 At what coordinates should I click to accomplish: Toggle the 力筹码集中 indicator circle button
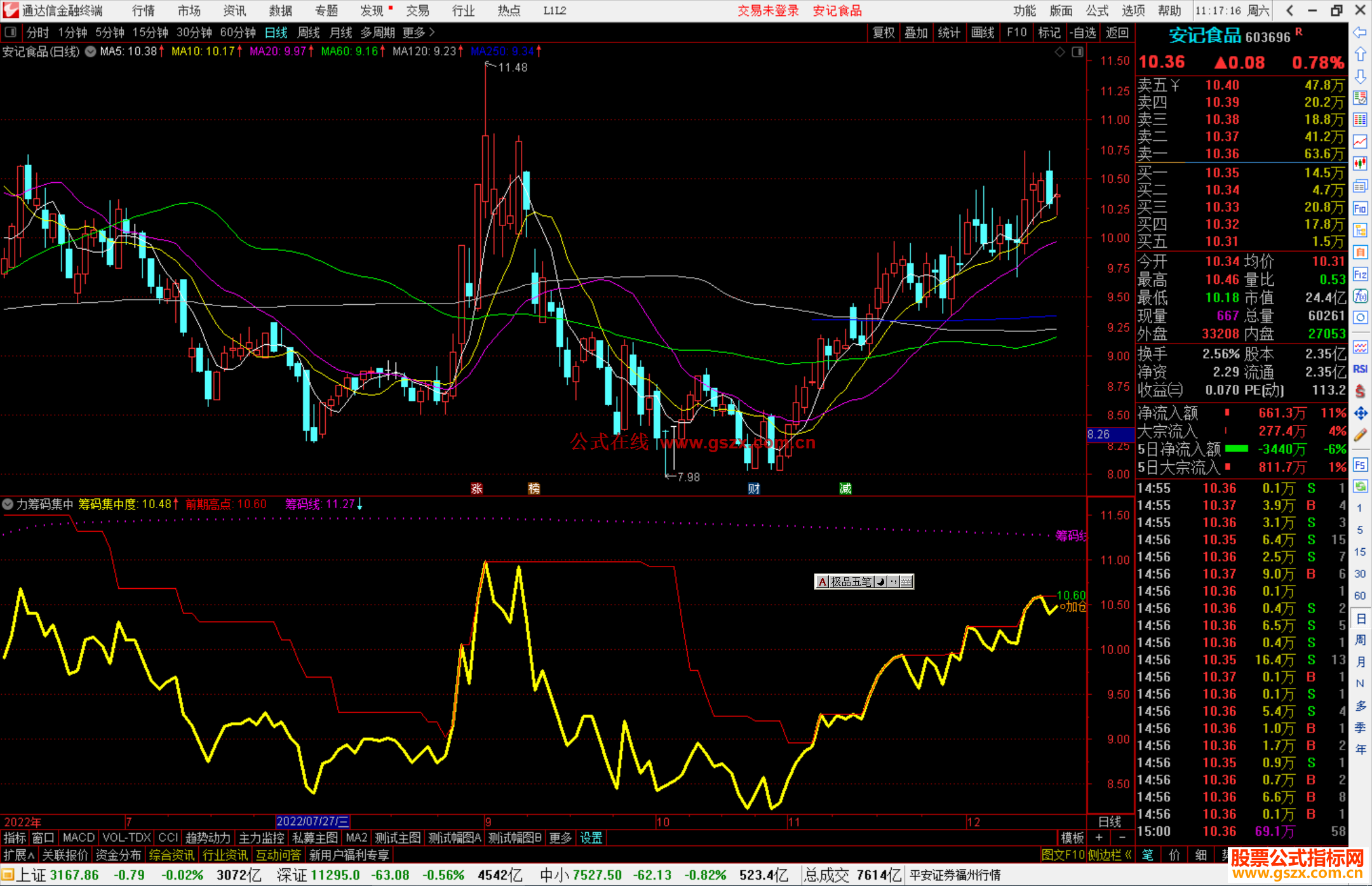[x=8, y=504]
